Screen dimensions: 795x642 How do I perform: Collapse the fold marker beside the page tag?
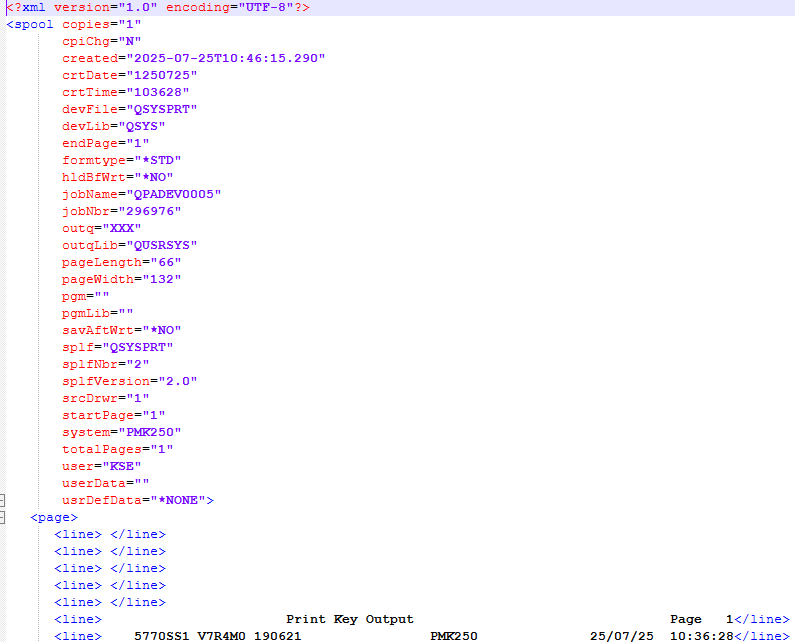pyautogui.click(x=2, y=517)
